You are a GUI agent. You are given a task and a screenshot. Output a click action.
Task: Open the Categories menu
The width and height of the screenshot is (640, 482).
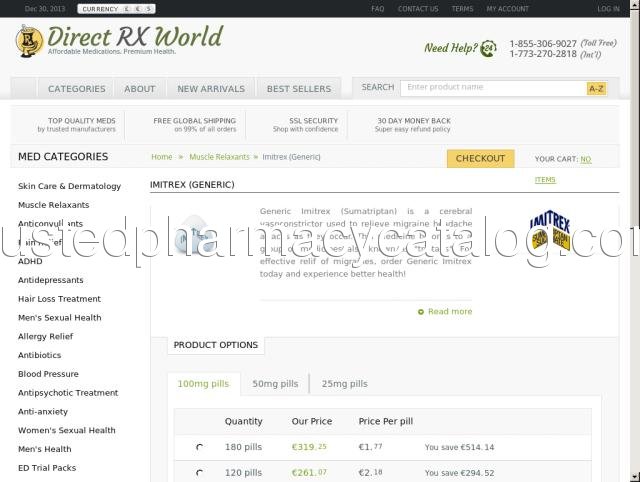click(77, 89)
